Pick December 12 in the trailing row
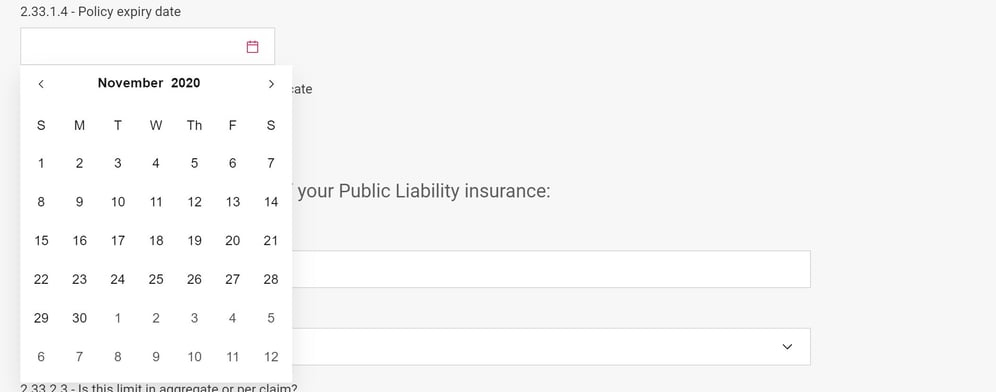This screenshot has width=996, height=392. tap(271, 357)
